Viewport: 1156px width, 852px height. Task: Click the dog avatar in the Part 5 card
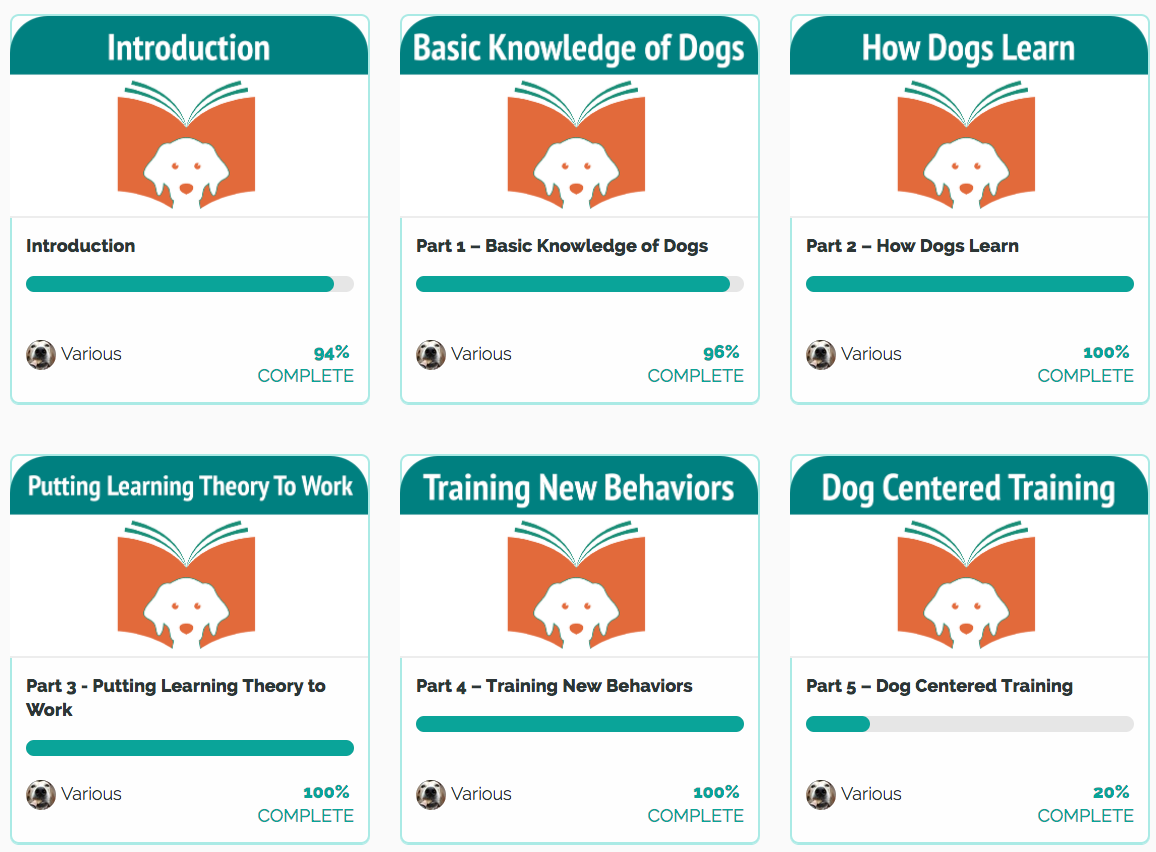[x=821, y=795]
